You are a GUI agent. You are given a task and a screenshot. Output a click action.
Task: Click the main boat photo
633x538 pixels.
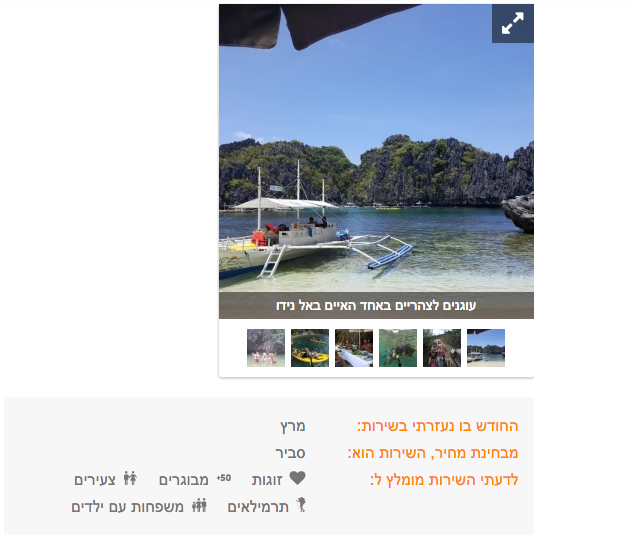coord(376,161)
